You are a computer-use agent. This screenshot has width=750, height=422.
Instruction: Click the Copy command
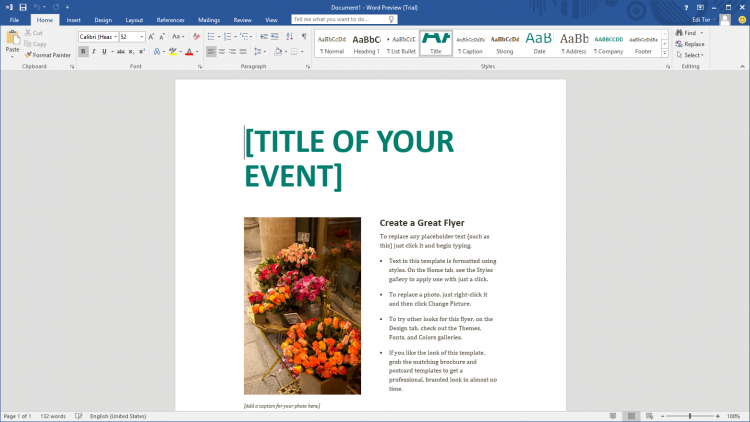[35, 44]
